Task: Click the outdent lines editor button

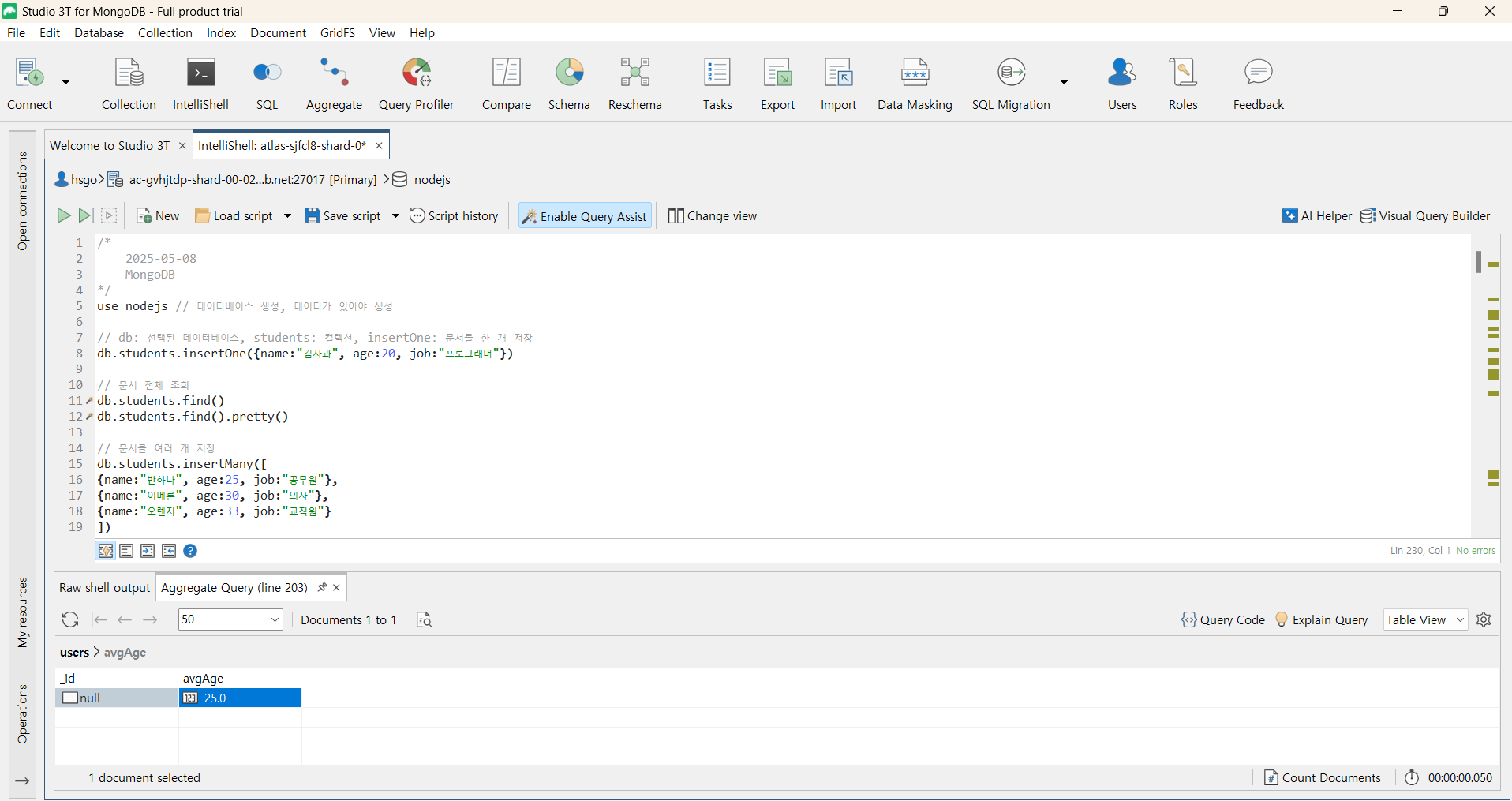Action: coord(169,551)
